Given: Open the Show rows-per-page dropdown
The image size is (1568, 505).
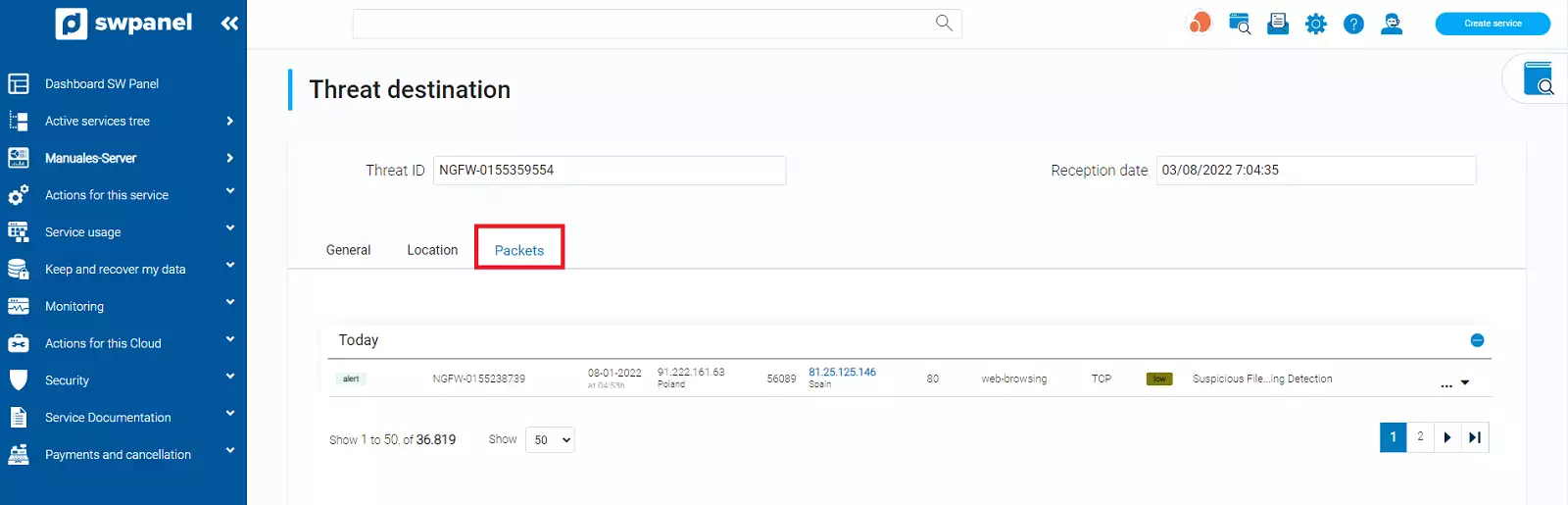Looking at the screenshot, I should point(550,440).
